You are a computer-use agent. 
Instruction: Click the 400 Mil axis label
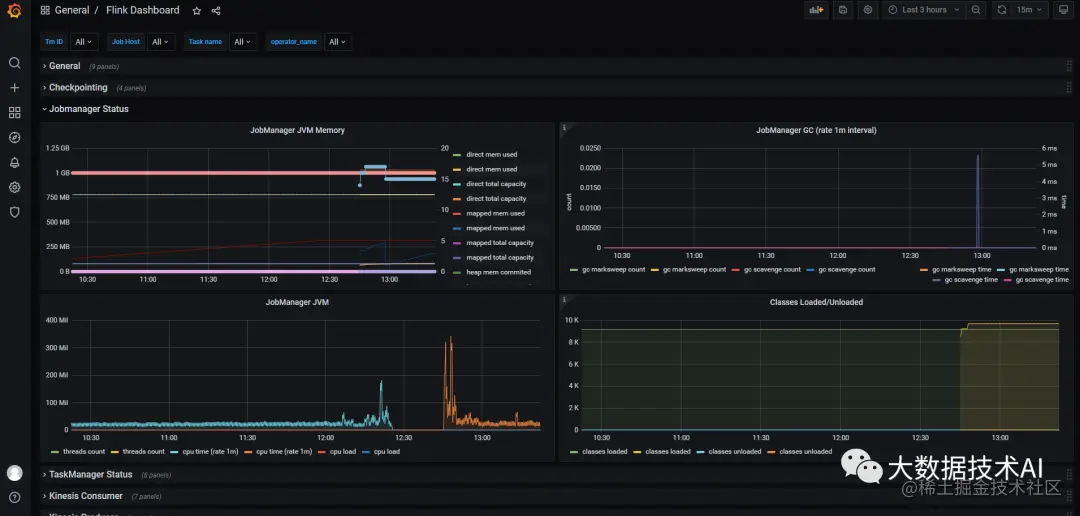[58, 320]
